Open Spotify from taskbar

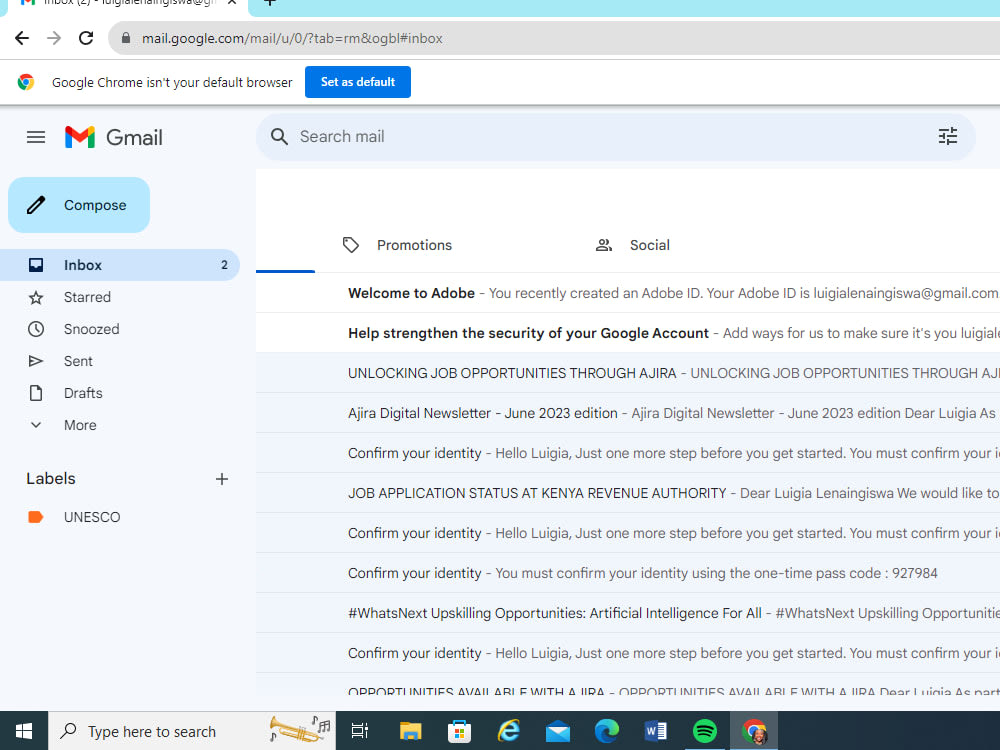coord(705,731)
